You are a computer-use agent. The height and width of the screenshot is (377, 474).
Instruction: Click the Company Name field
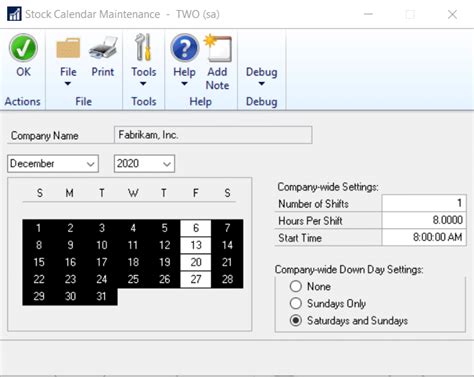pyautogui.click(x=213, y=135)
